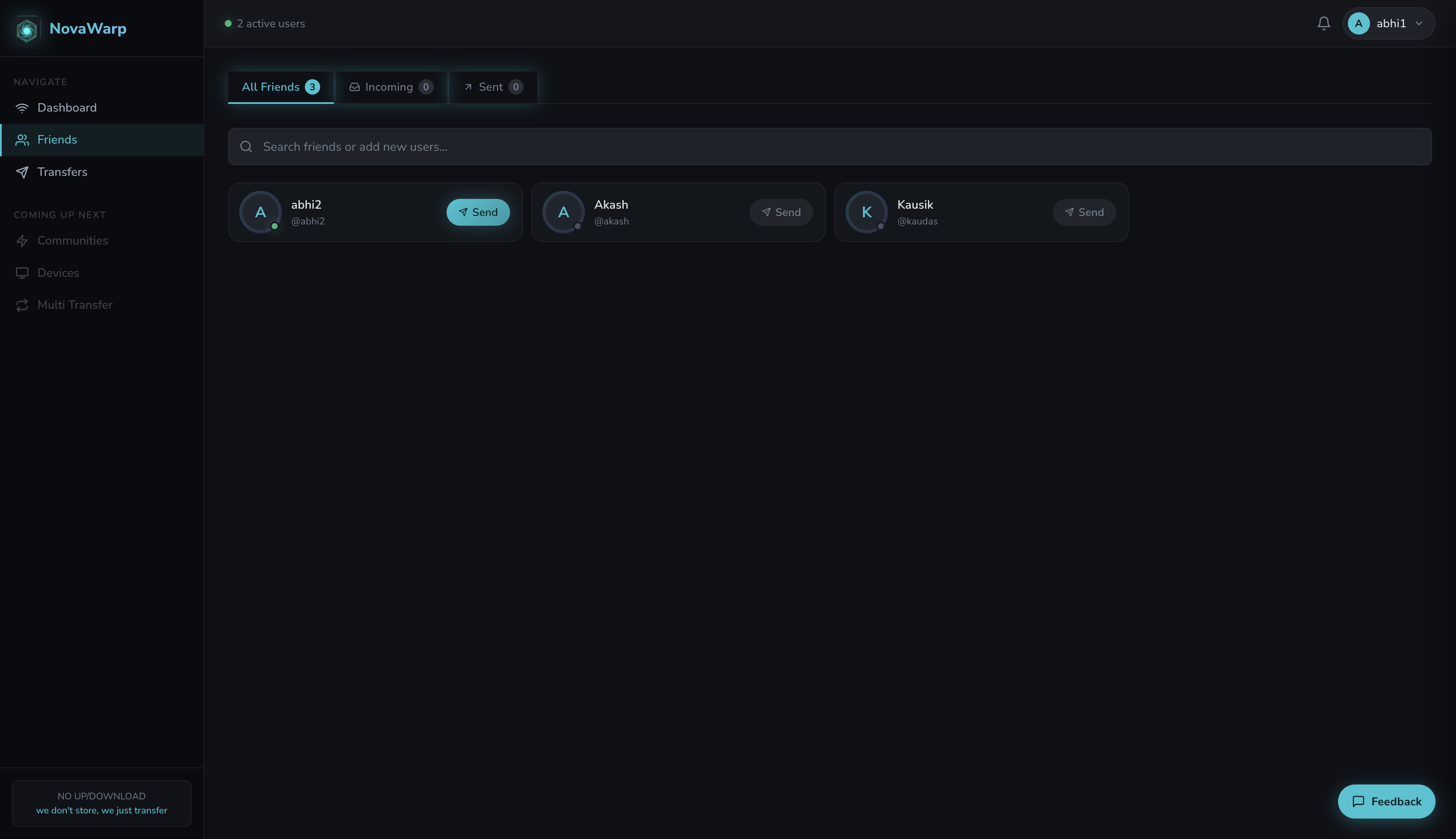
Task: Click the Communities lightning icon
Action: point(22,241)
